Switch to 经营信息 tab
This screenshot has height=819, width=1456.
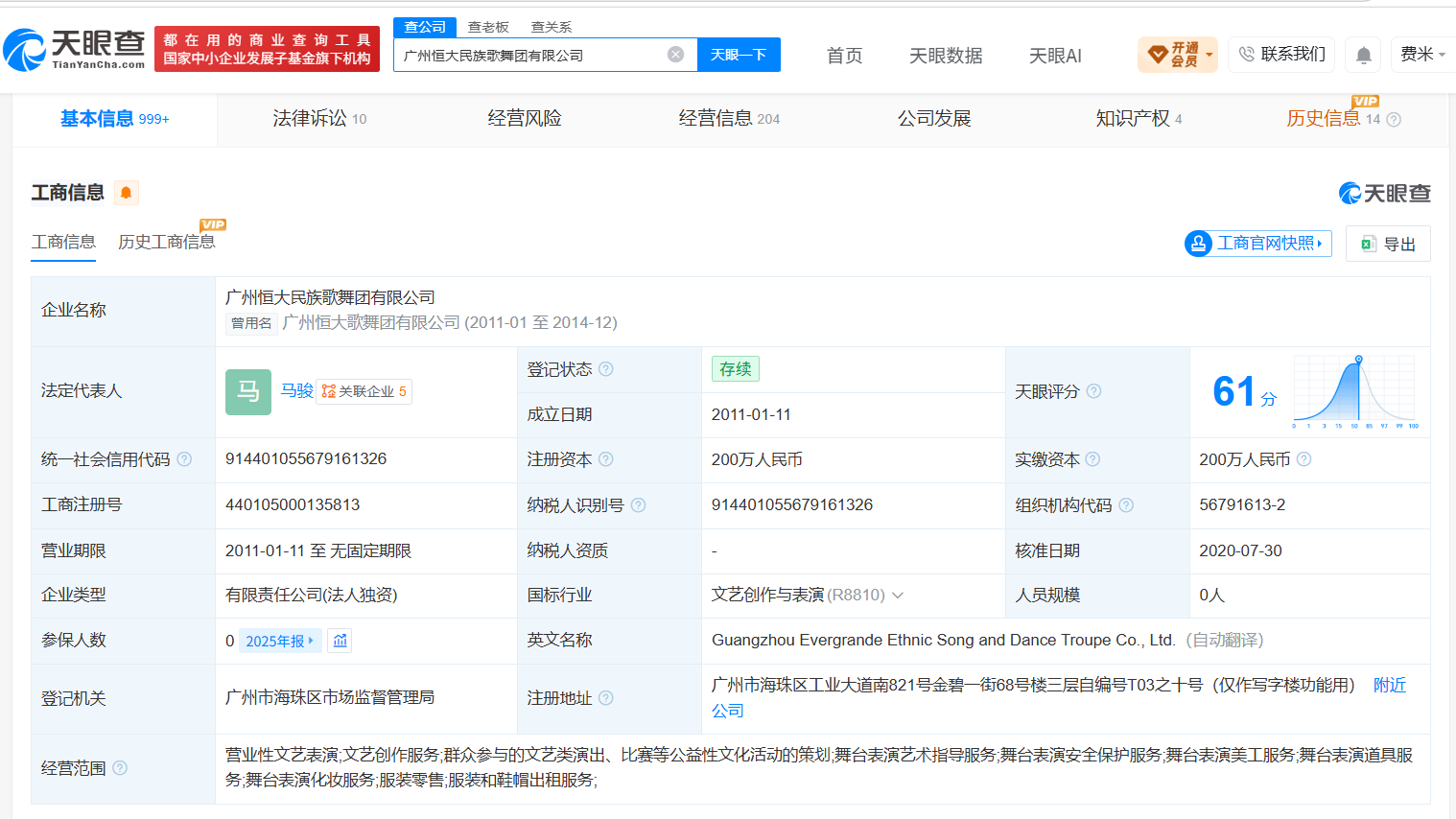729,119
